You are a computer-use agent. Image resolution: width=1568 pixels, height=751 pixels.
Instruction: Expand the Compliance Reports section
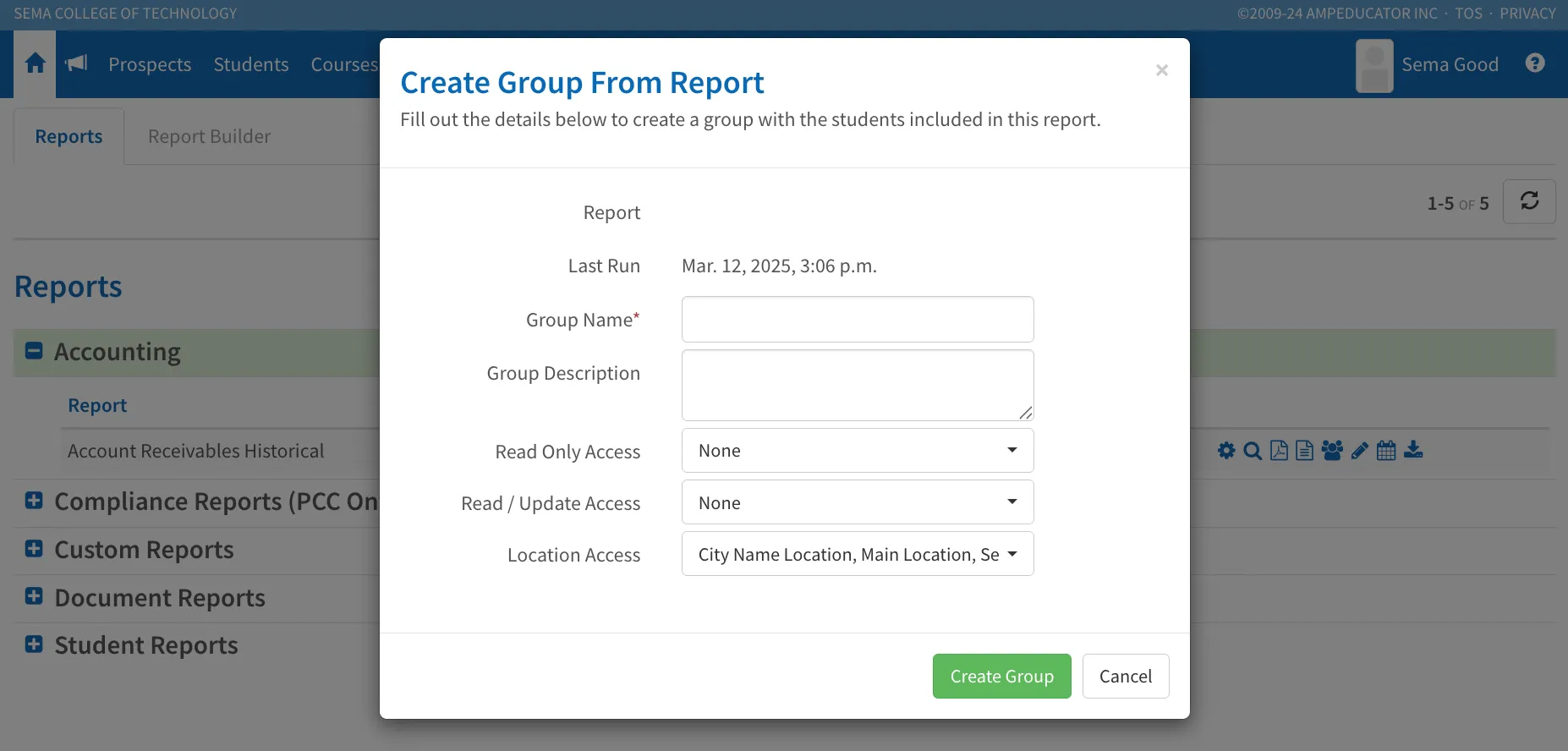pos(34,501)
